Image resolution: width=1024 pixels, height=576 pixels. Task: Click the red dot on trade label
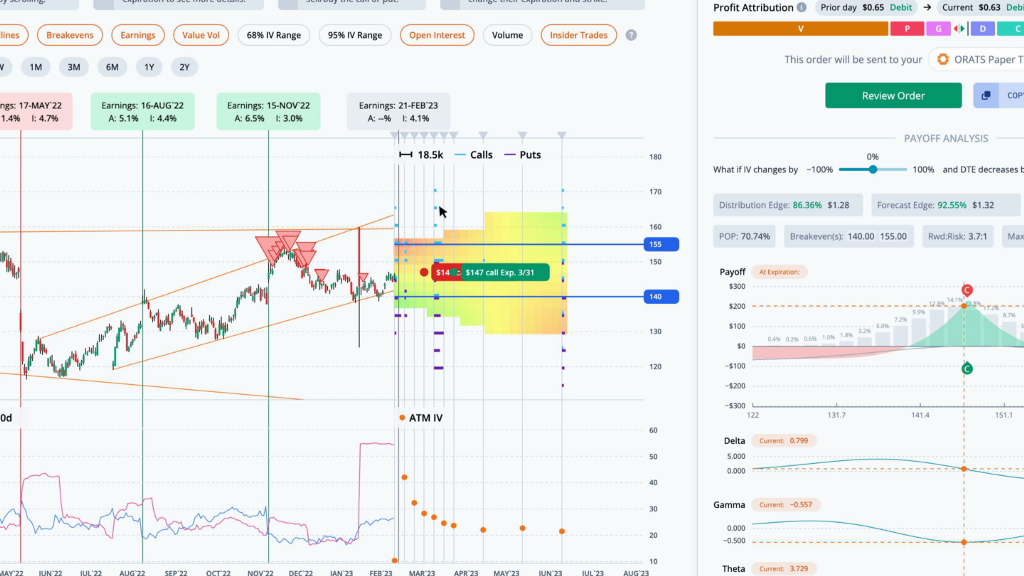(424, 272)
